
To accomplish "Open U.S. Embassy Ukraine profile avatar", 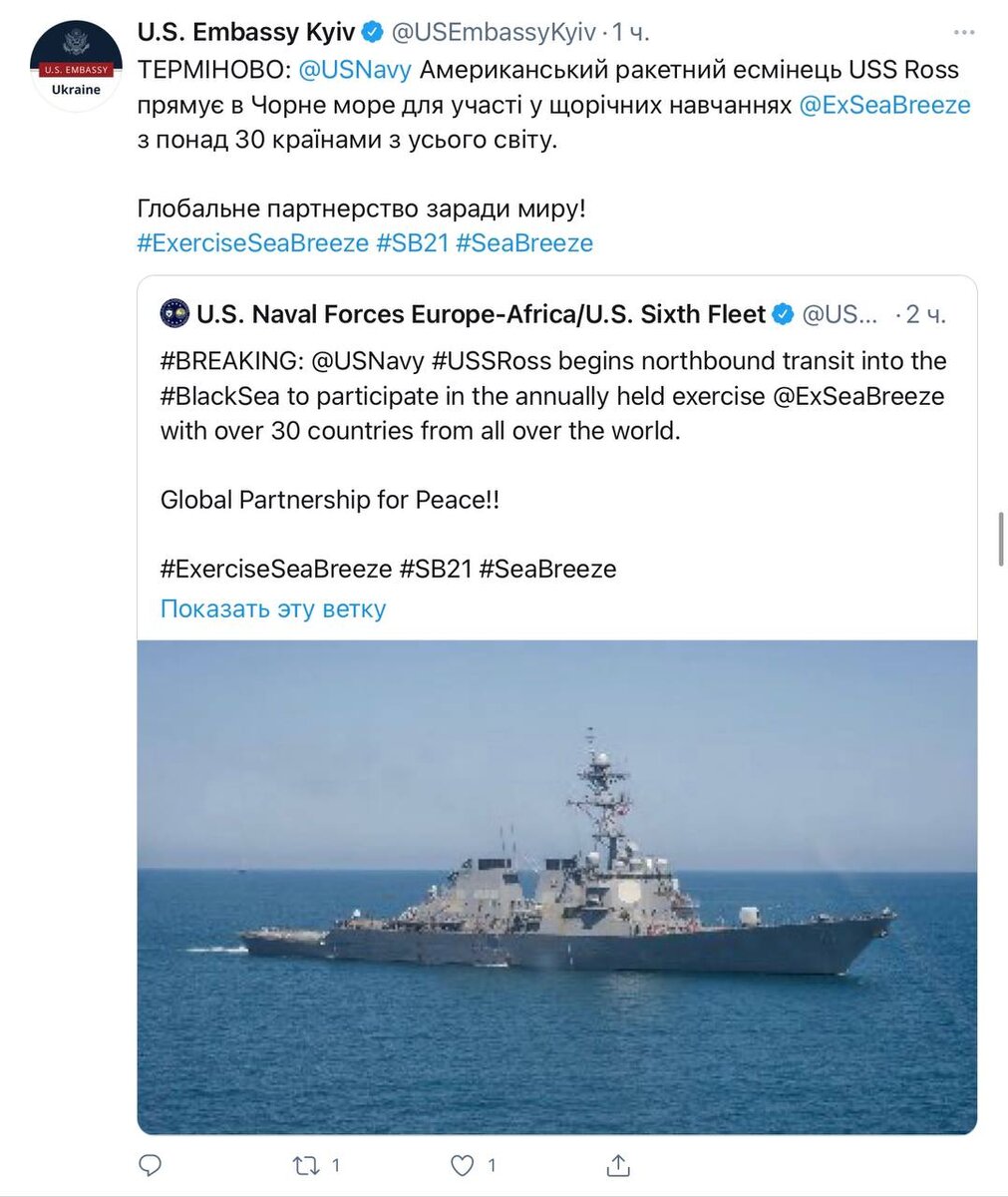I will click(x=77, y=65).
